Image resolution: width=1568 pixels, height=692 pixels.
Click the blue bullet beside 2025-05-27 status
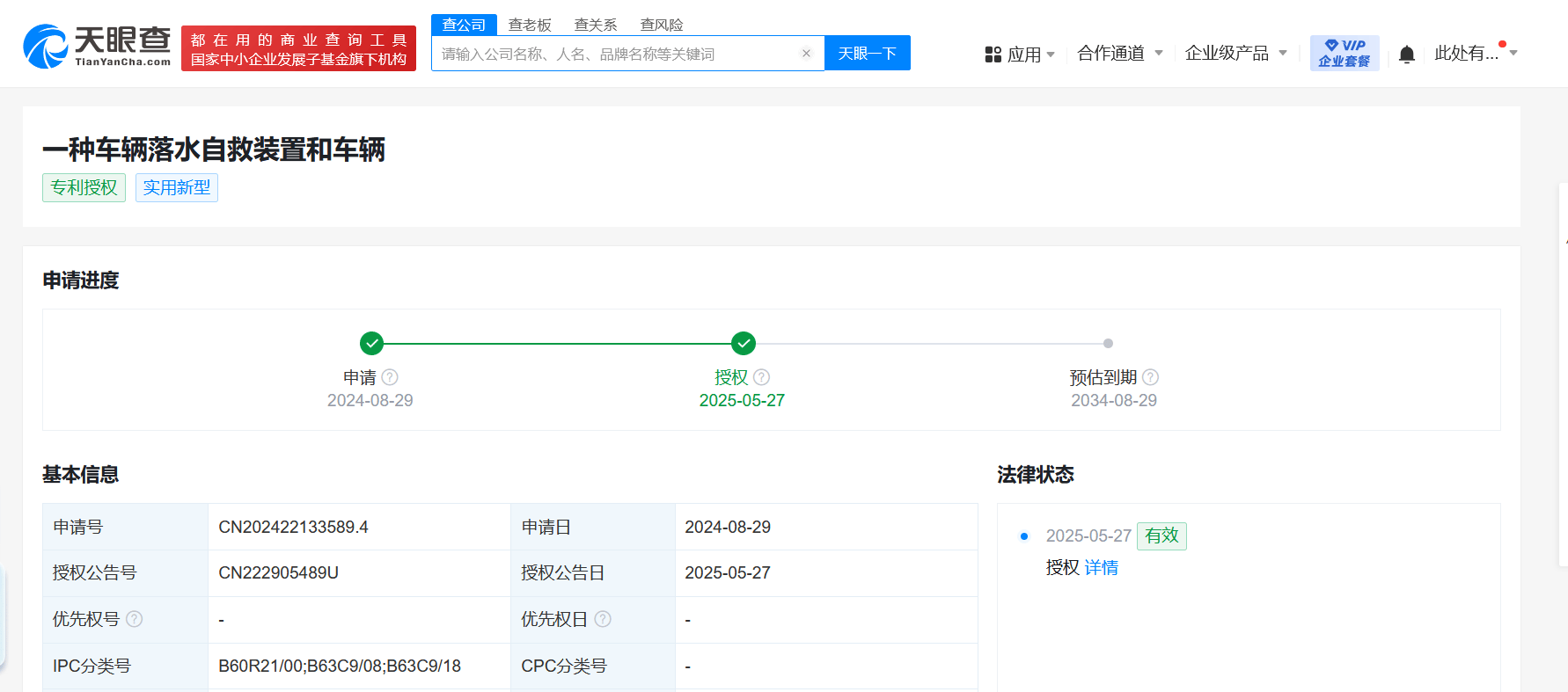pyautogui.click(x=1023, y=535)
